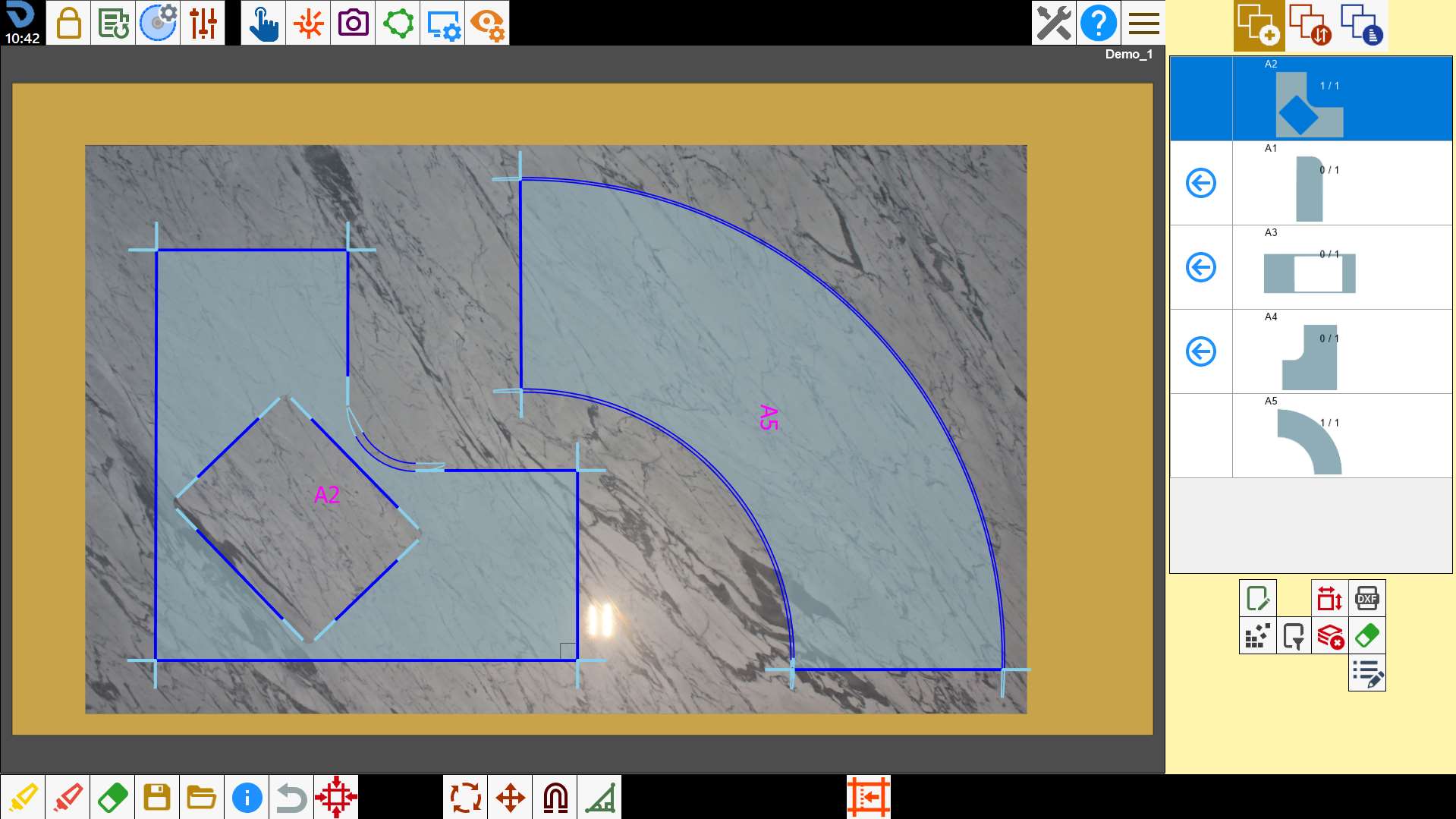This screenshot has width=1456, height=819.
Task: Click the red resize dimension icon
Action: [1330, 599]
